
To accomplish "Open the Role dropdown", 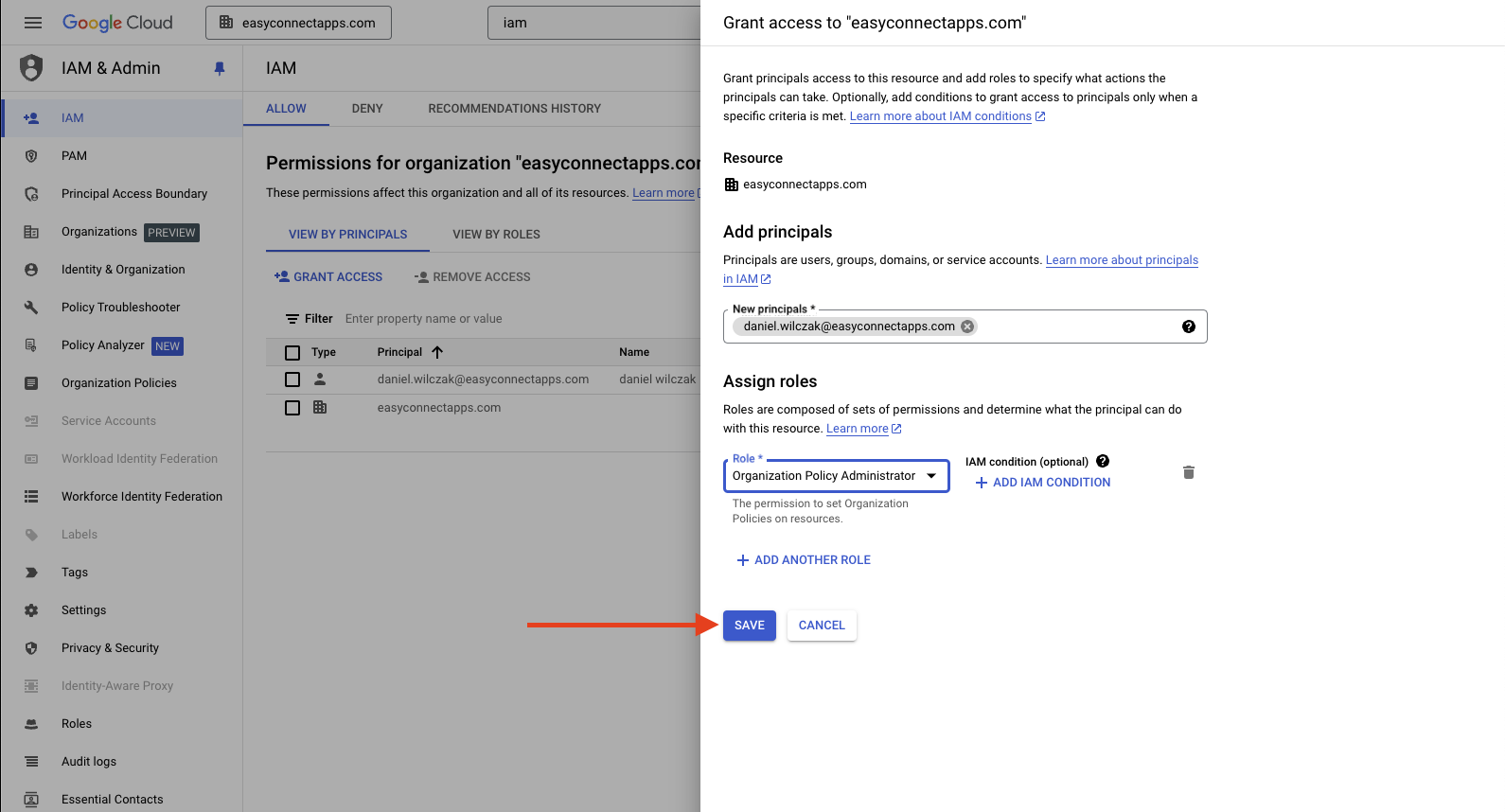I will (x=836, y=476).
